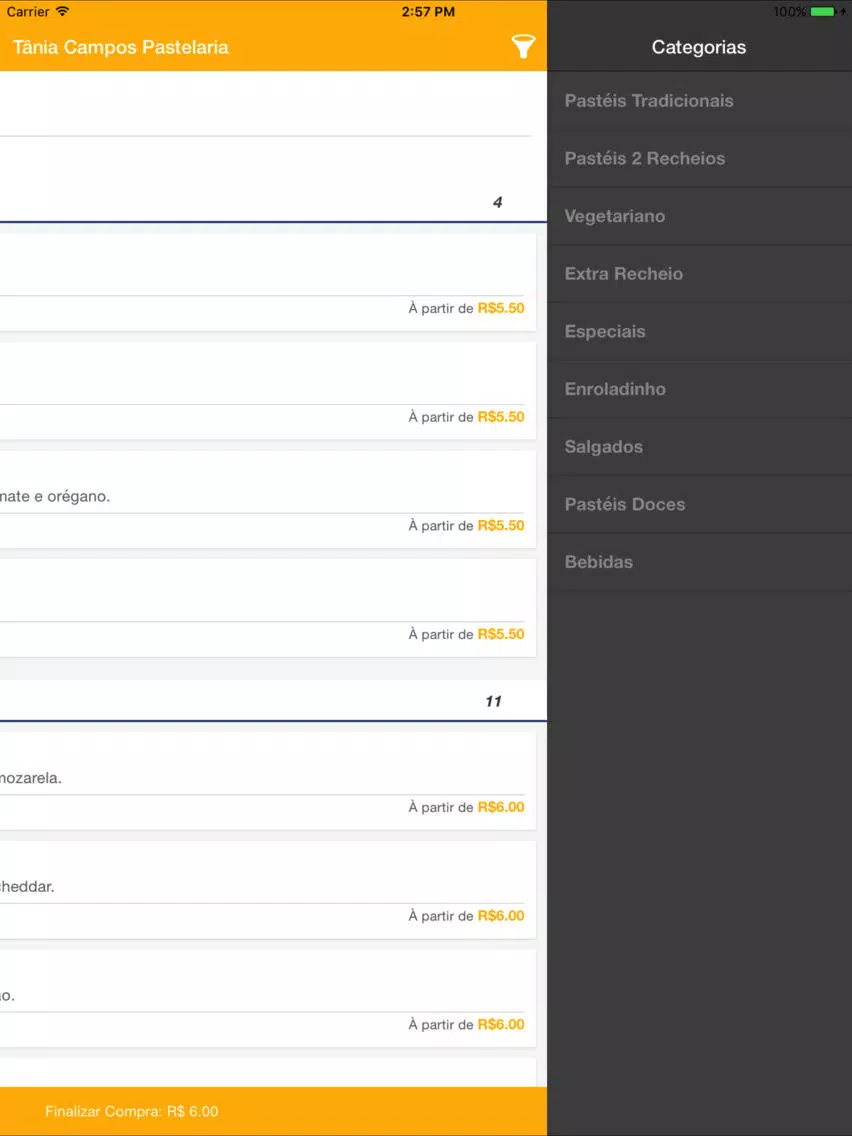Tap the Categorias header
This screenshot has width=852, height=1136.
pos(698,47)
